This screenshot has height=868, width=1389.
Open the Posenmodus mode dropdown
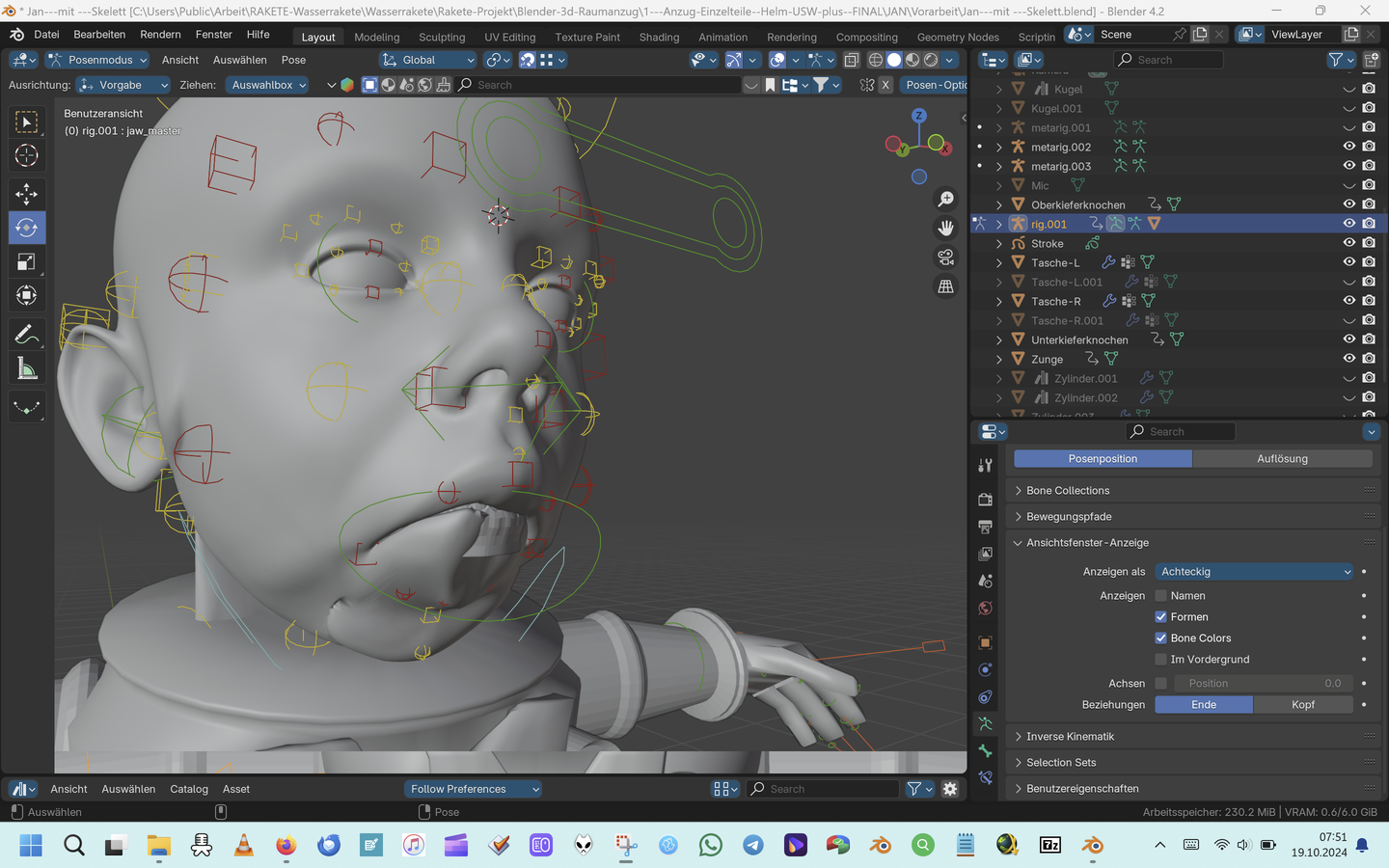point(98,60)
